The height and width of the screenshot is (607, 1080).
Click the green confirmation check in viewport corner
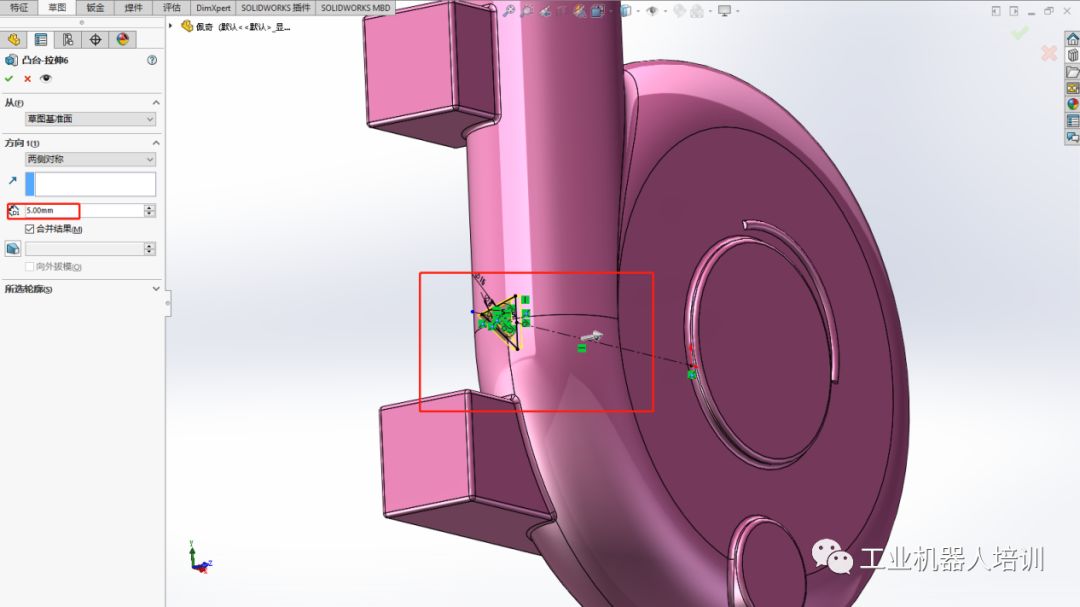click(x=1020, y=32)
